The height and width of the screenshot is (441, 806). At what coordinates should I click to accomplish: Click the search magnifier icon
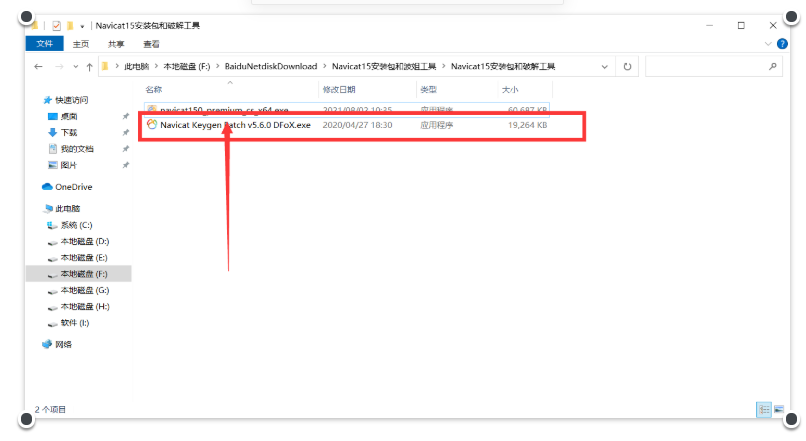click(x=773, y=66)
